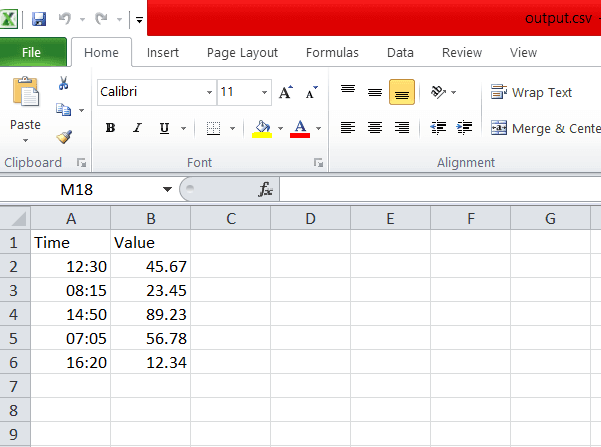
Task: Redo the last undone action
Action: click(101, 18)
